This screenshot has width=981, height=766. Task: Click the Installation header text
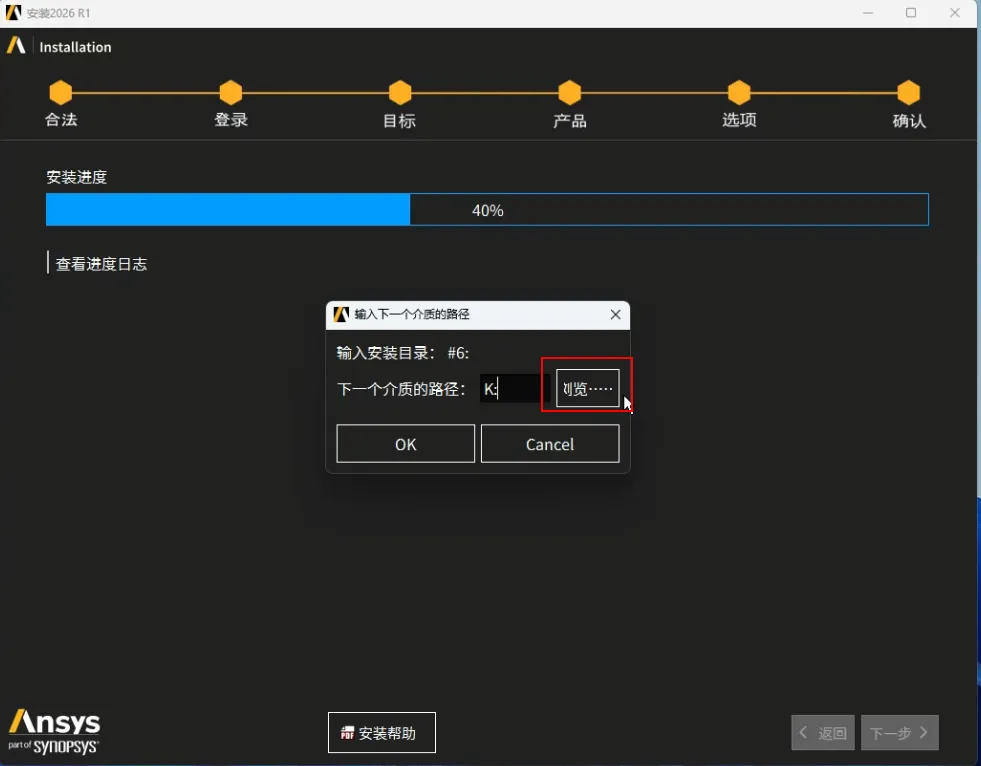(75, 47)
